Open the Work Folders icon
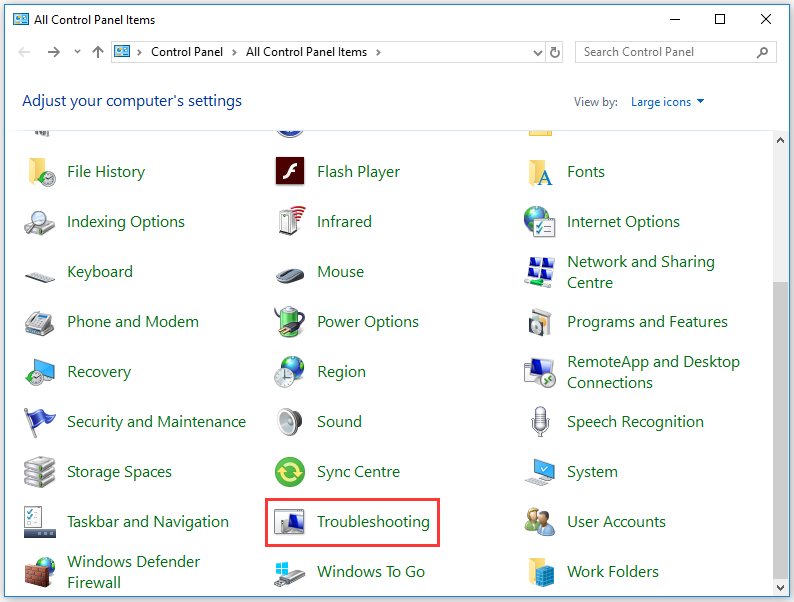794x602 pixels. [x=540, y=572]
